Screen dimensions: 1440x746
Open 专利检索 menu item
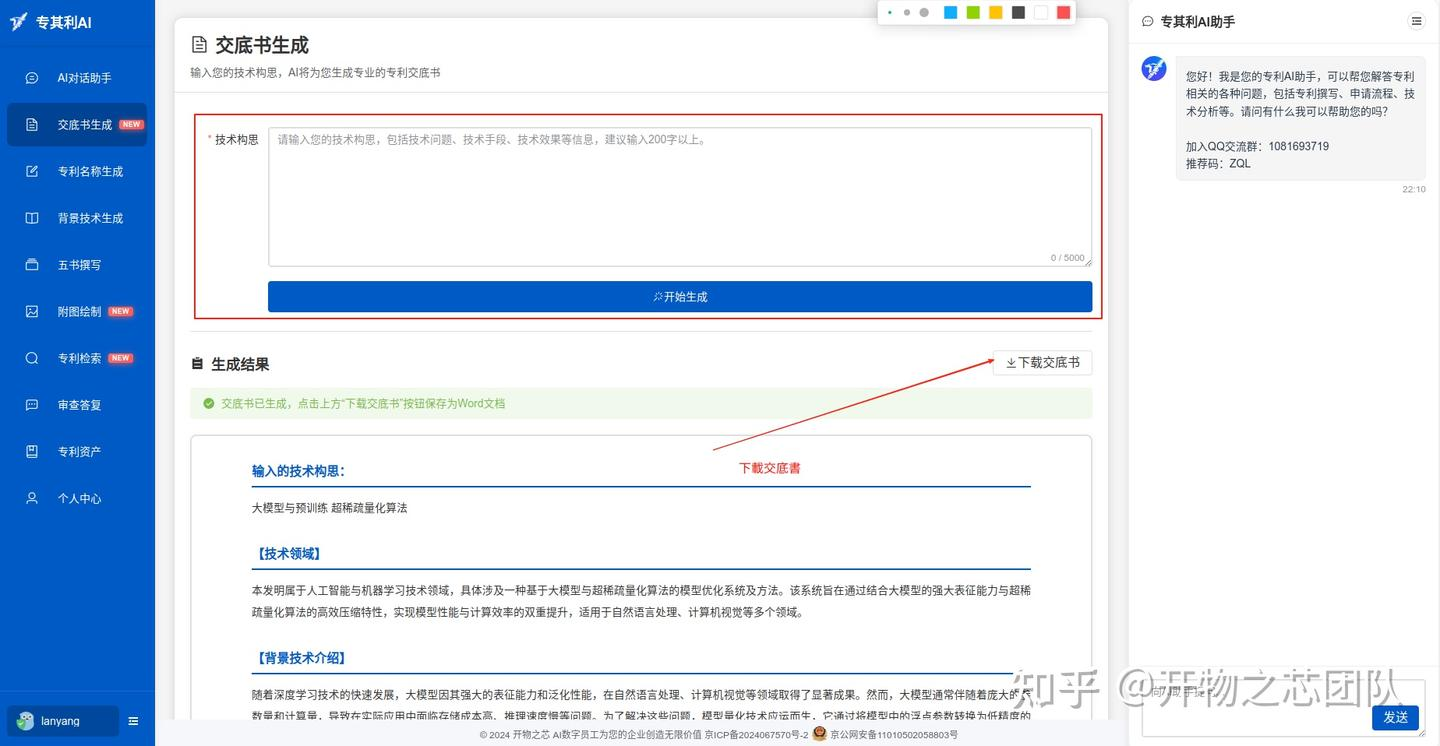click(x=77, y=358)
